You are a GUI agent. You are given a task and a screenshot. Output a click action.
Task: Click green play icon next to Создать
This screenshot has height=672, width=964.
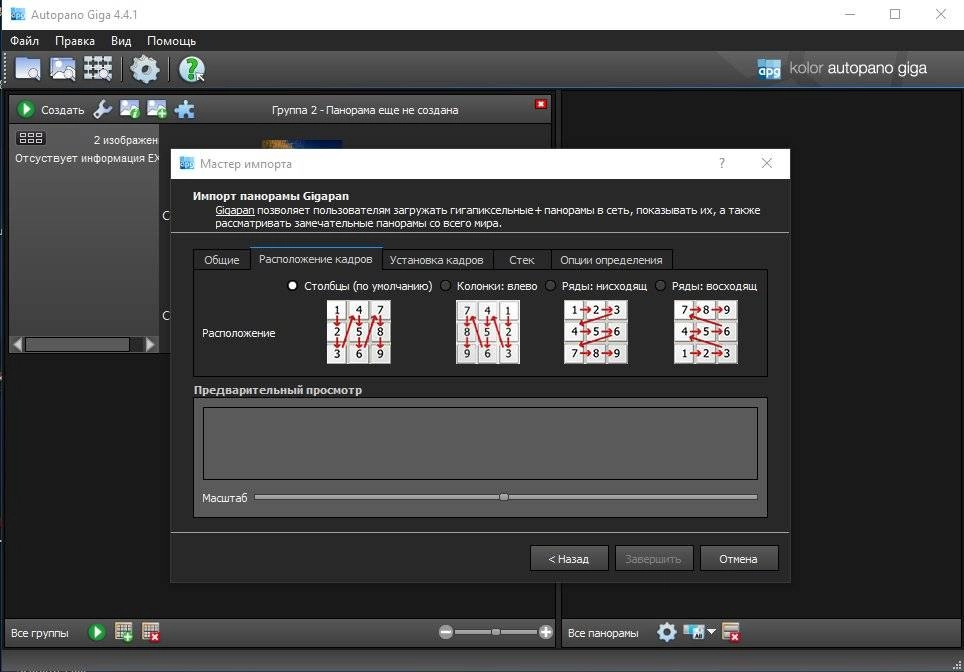coord(26,109)
